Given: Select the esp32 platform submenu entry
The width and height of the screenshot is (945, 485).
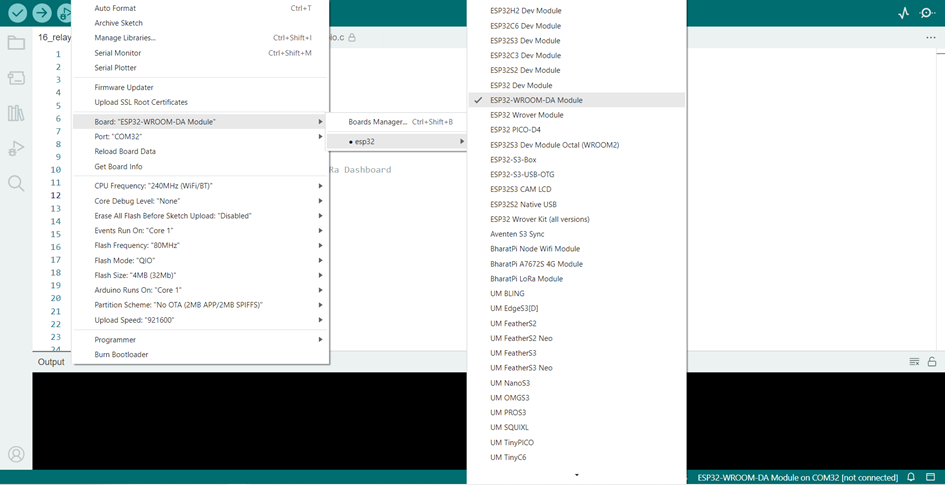Looking at the screenshot, I should pos(397,142).
